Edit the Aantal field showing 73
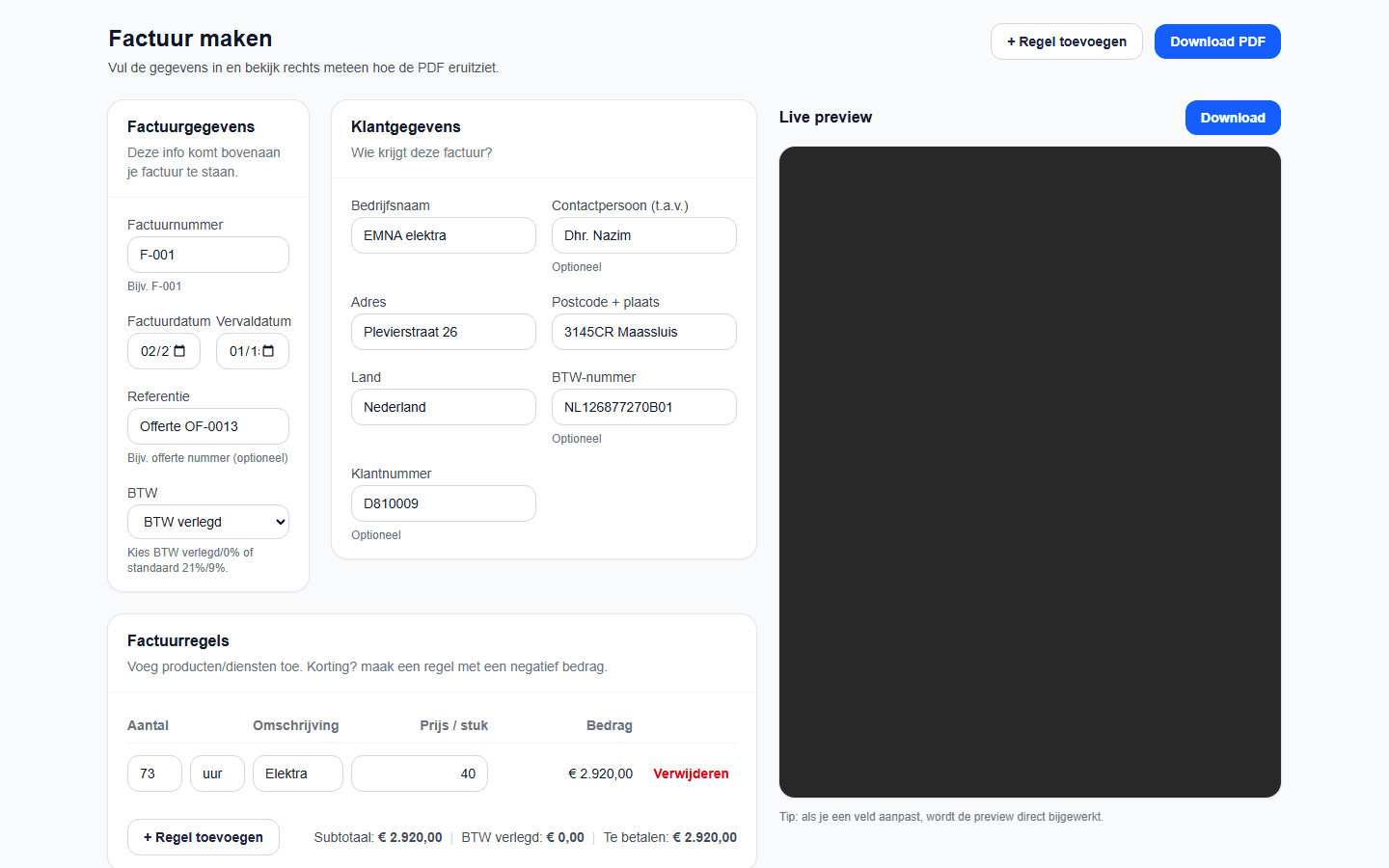The width and height of the screenshot is (1389, 868). tap(154, 773)
